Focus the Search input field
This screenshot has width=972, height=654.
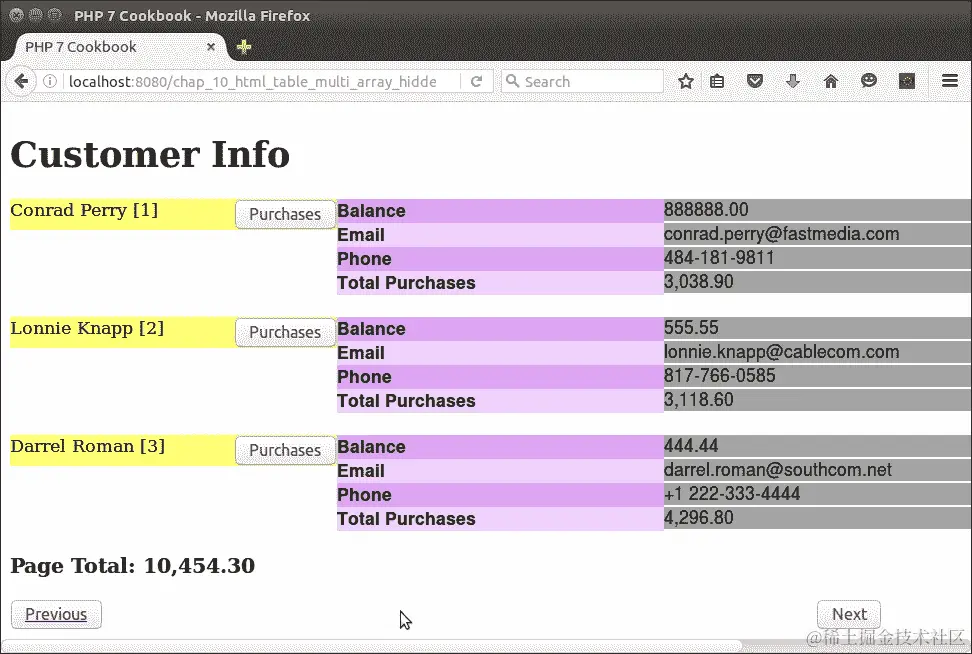point(582,81)
